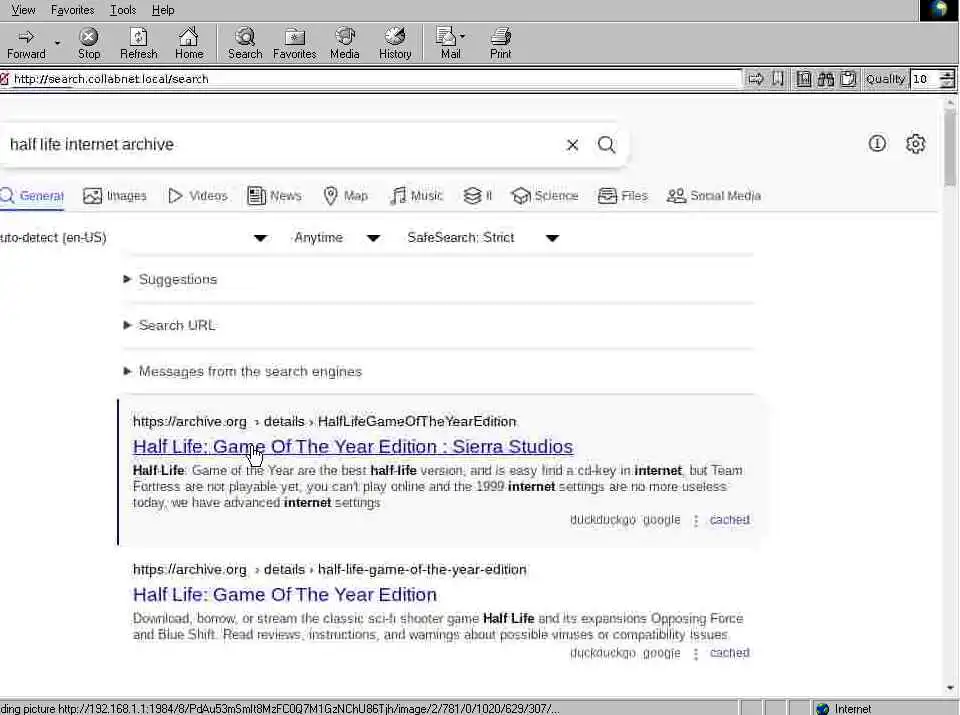Click the book page icon in the links bar
Viewport: 960px width, 715px height.
point(803,79)
